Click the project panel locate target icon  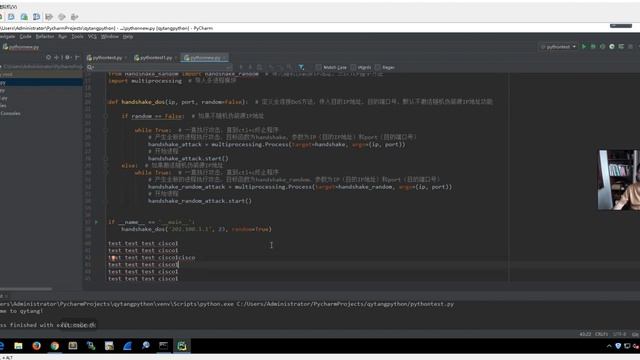(49, 58)
